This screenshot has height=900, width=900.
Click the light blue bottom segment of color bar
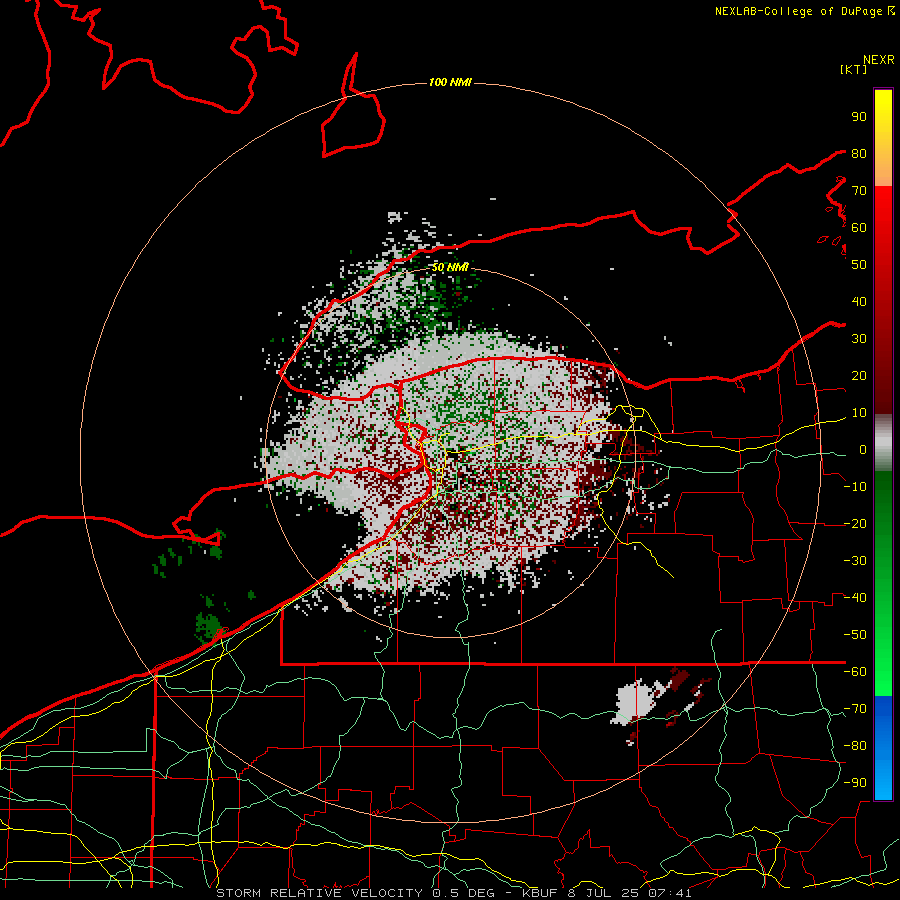(x=883, y=775)
